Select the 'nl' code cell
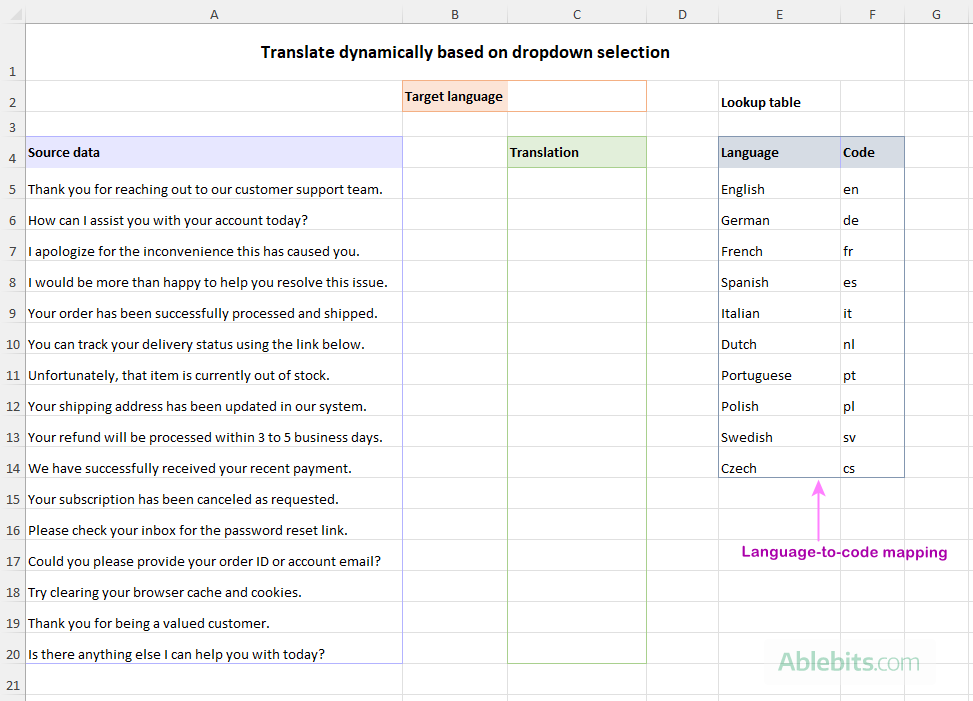 pos(872,339)
